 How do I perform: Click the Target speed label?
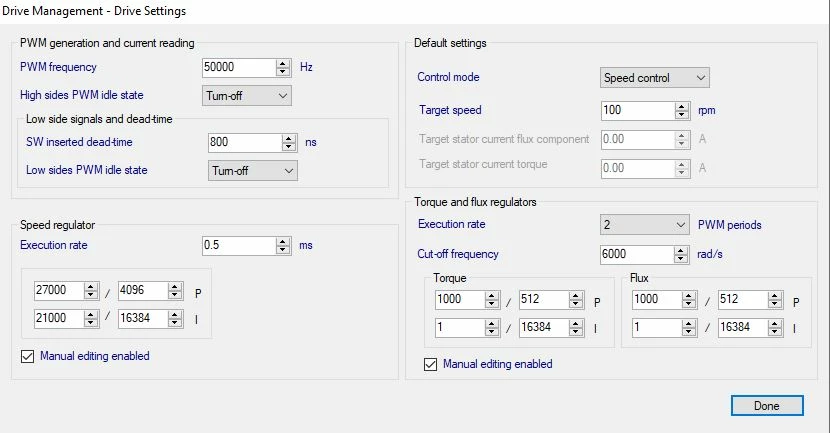coord(450,110)
